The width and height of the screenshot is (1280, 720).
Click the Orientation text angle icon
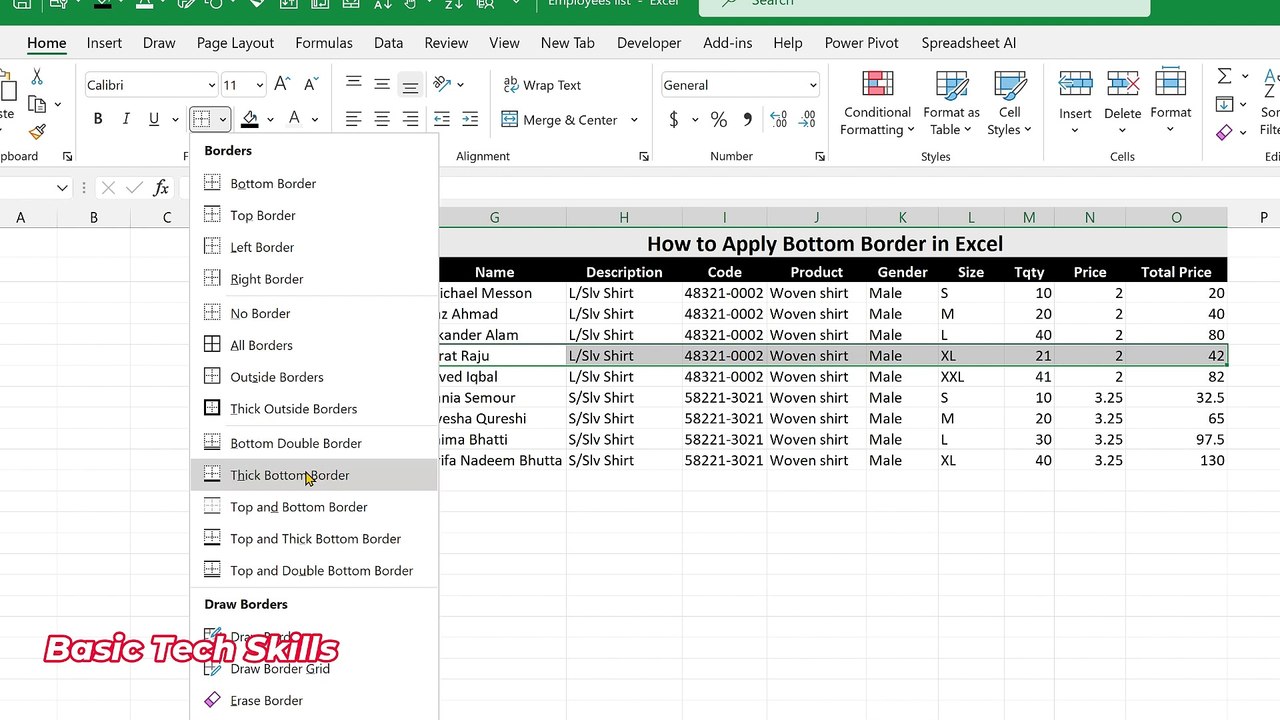(x=442, y=85)
